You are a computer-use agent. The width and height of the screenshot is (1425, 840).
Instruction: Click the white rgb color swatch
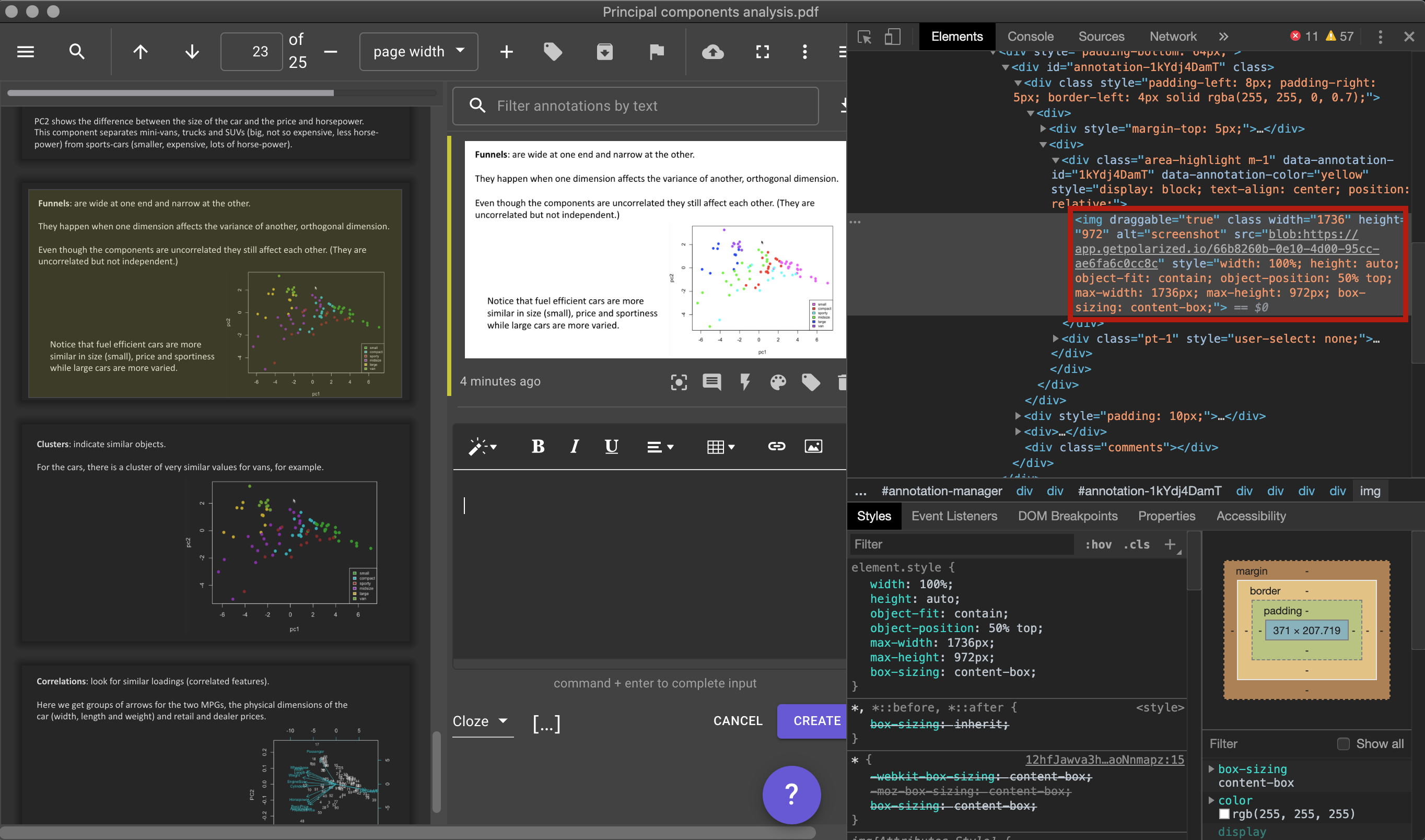point(1225,813)
